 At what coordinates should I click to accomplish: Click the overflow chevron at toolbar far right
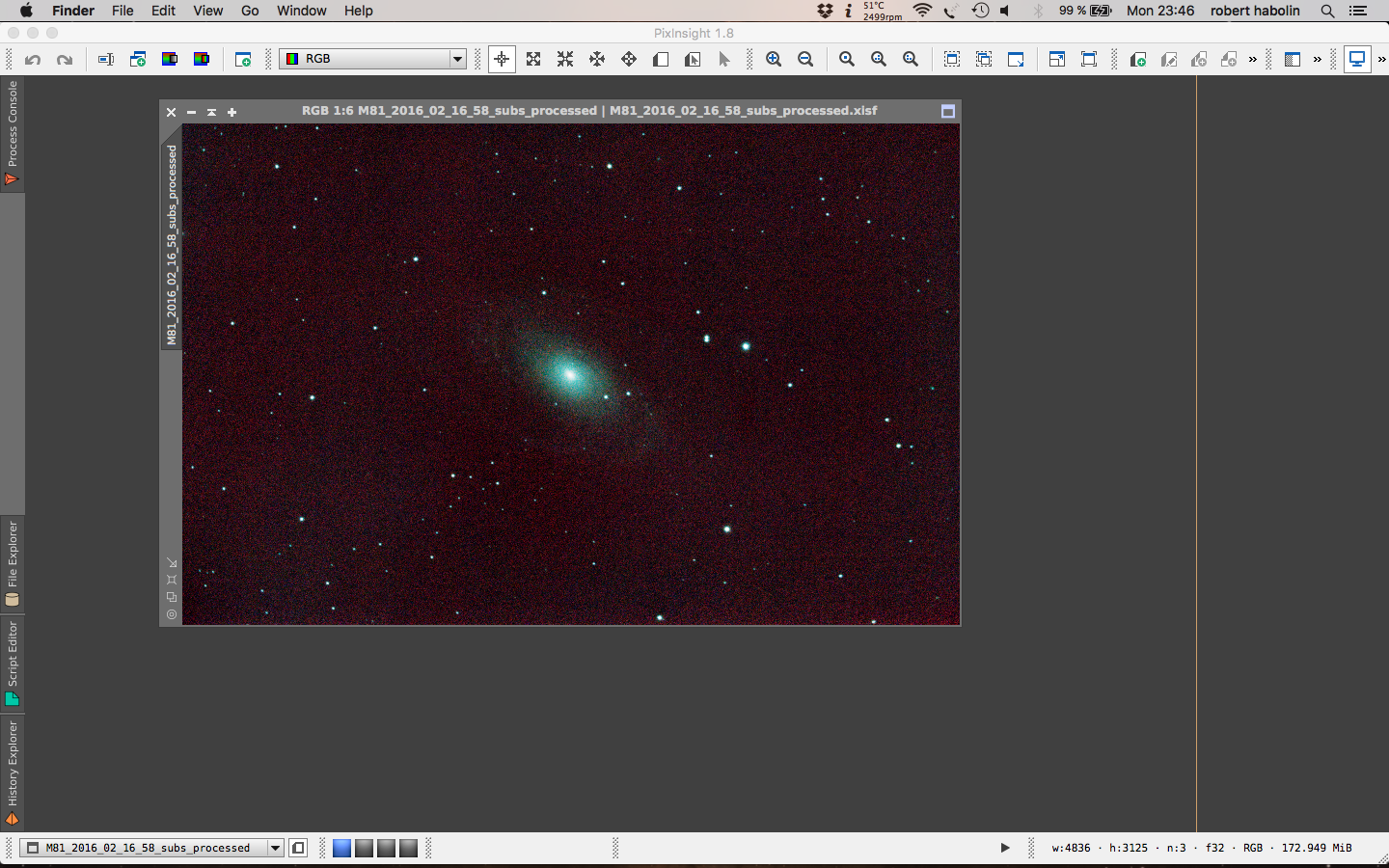(x=1381, y=60)
